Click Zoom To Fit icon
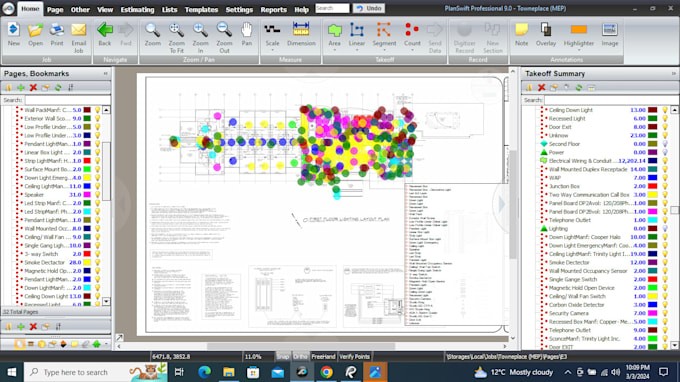The width and height of the screenshot is (680, 382). tap(177, 38)
